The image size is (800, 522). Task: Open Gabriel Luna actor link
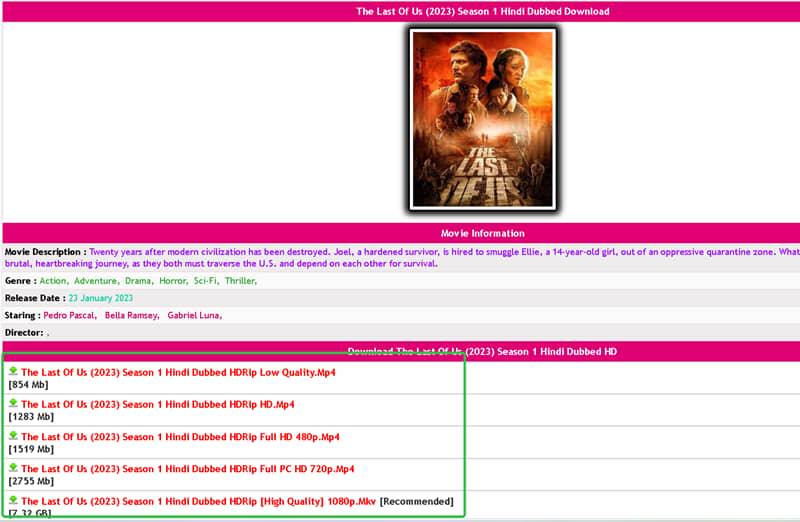click(x=194, y=315)
